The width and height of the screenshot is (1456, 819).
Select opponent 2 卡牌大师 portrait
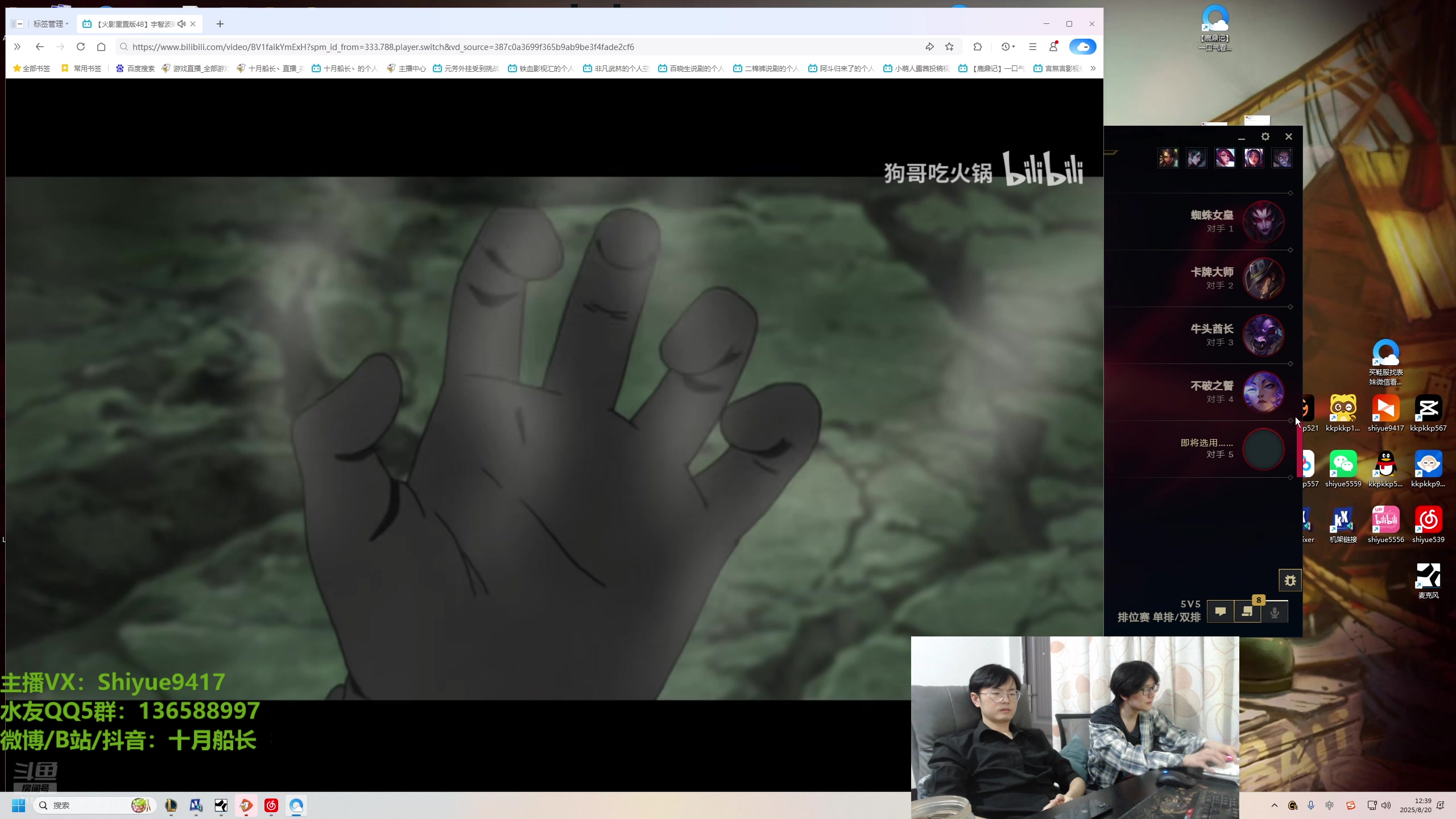tap(1263, 279)
